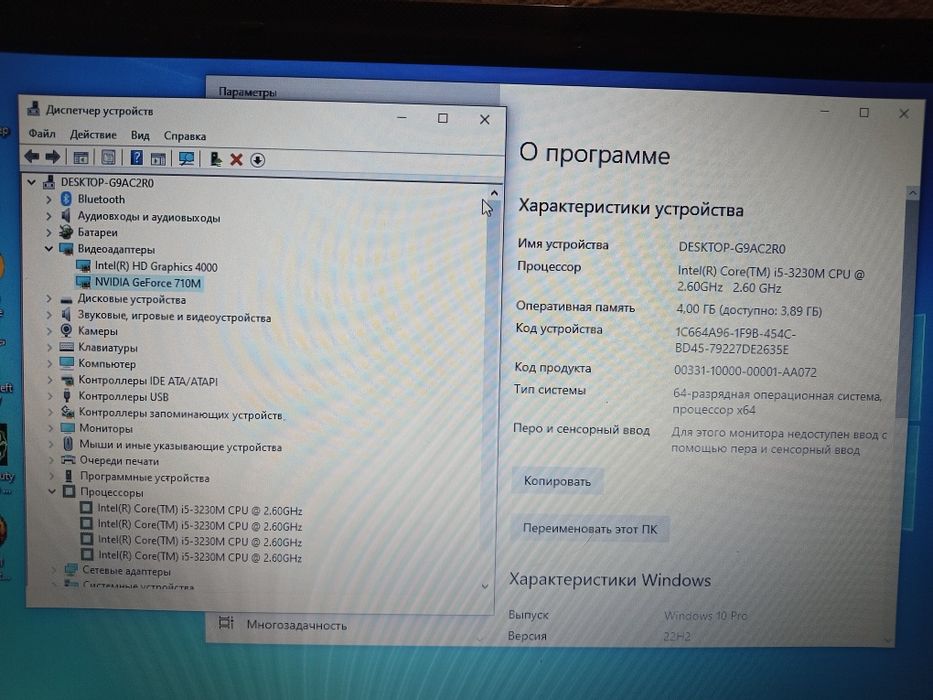Click the Intel HD Graphics 4000 adapter icon
This screenshot has height=700, width=933.
point(83,266)
